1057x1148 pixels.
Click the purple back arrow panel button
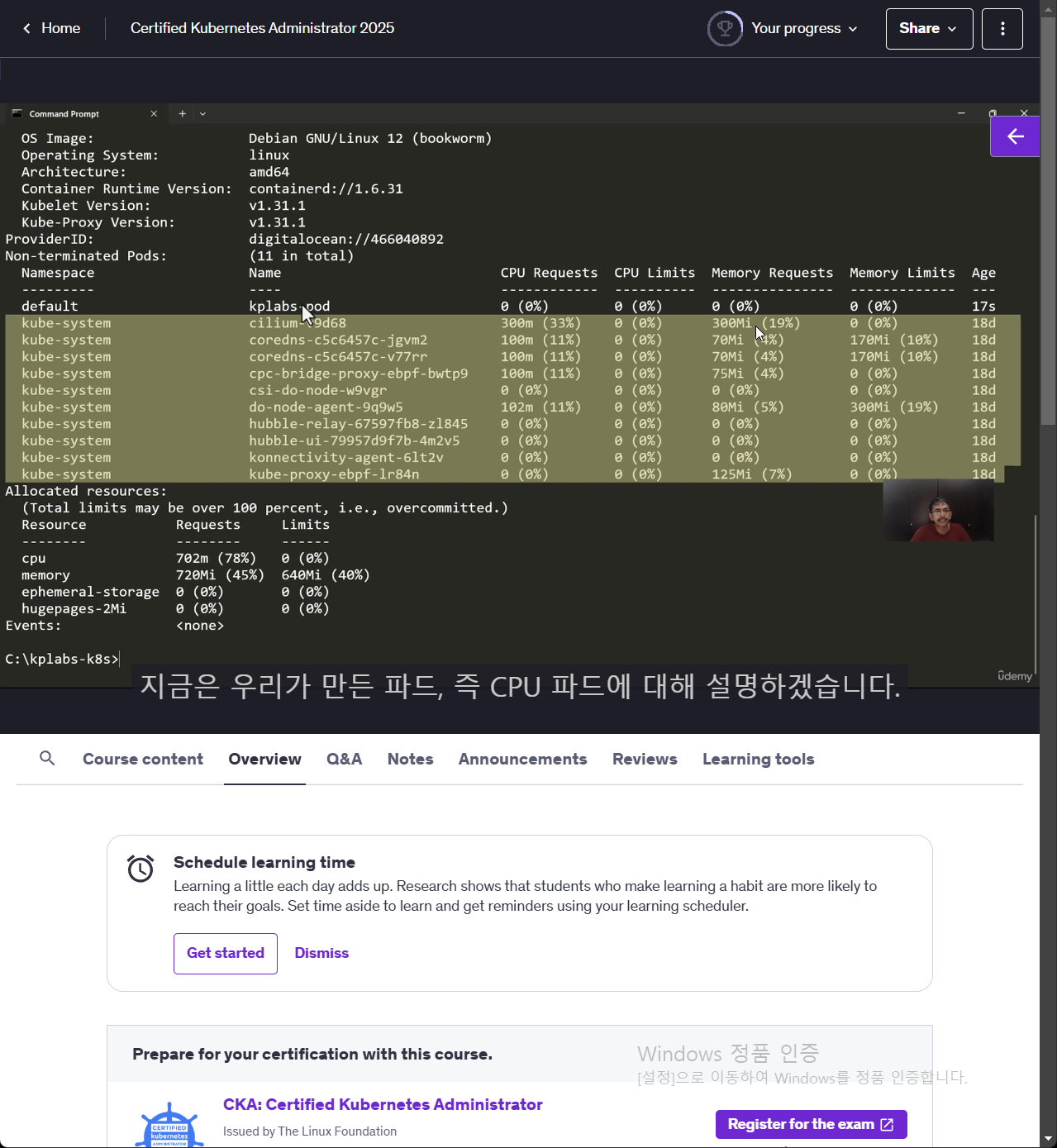(x=1015, y=136)
